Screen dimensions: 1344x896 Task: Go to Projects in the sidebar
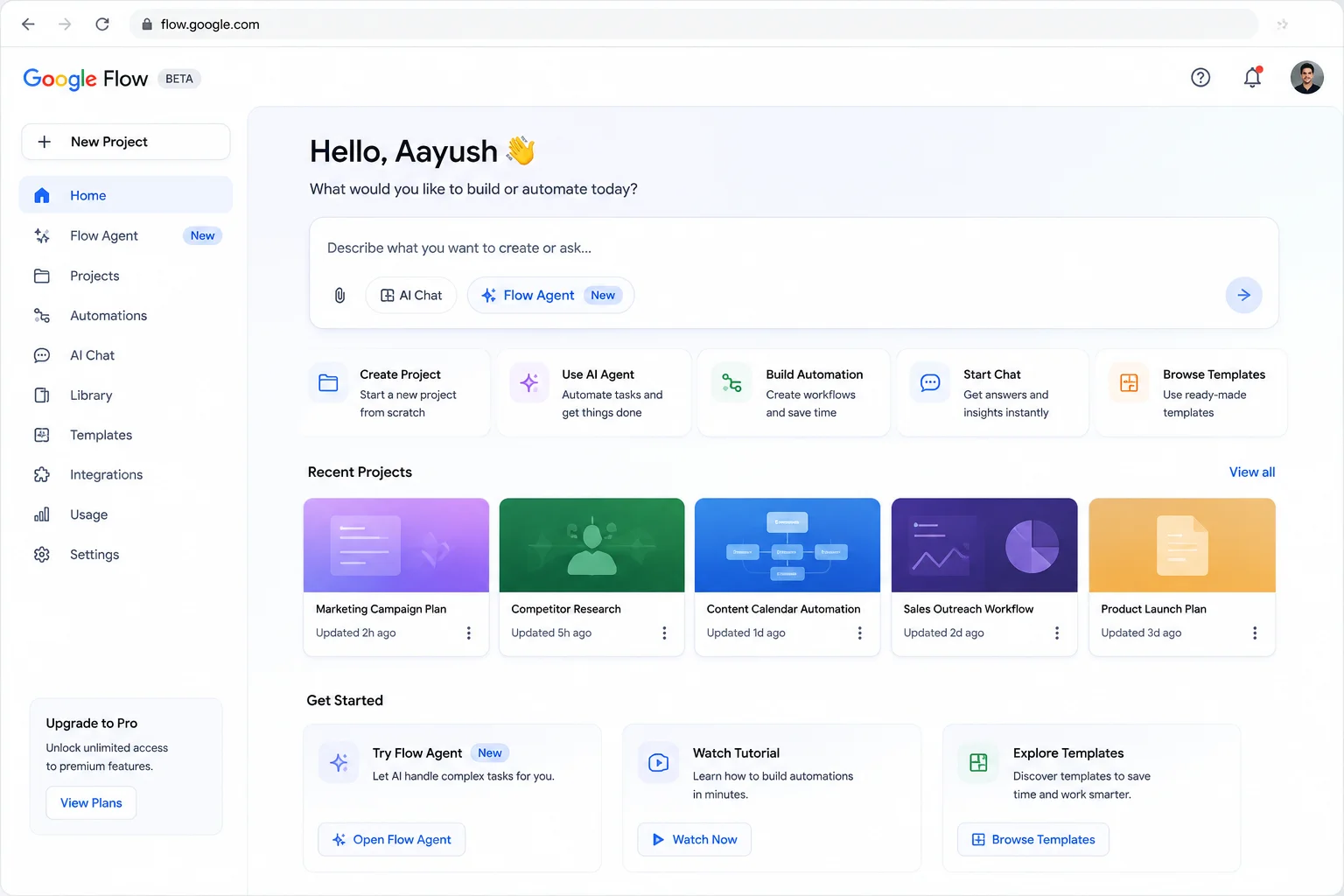126,276
